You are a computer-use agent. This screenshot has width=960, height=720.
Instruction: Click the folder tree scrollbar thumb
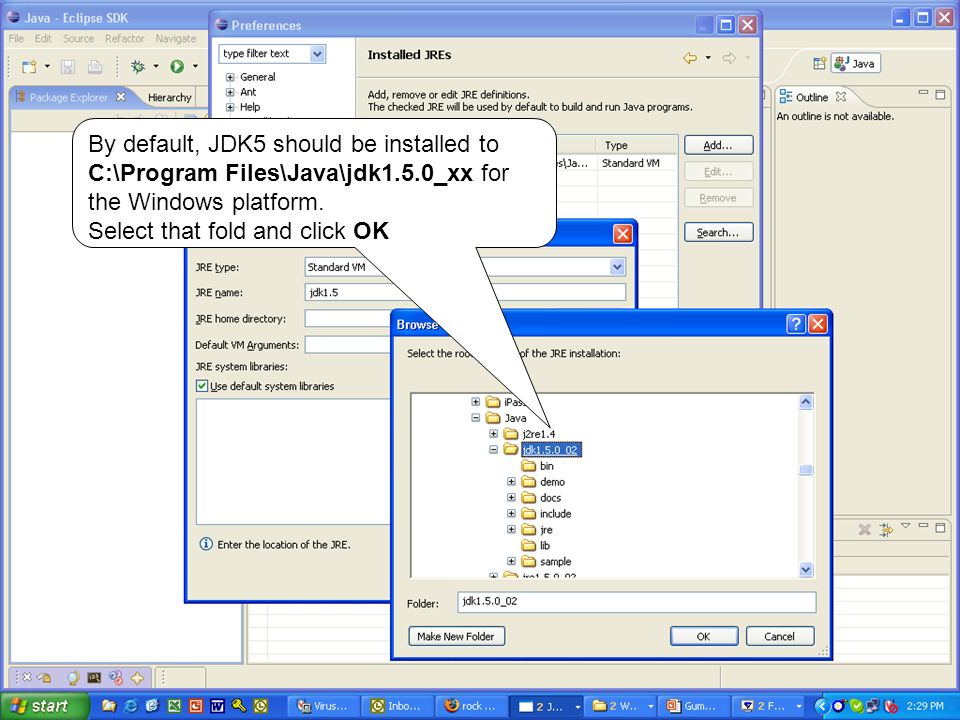click(x=806, y=470)
